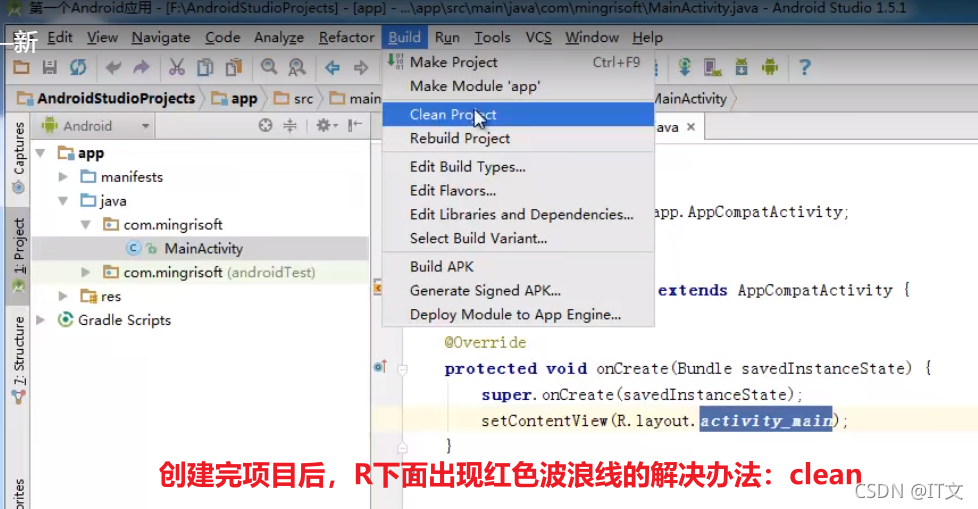Open the Tools menu
Image resolution: width=978 pixels, height=509 pixels.
click(492, 37)
